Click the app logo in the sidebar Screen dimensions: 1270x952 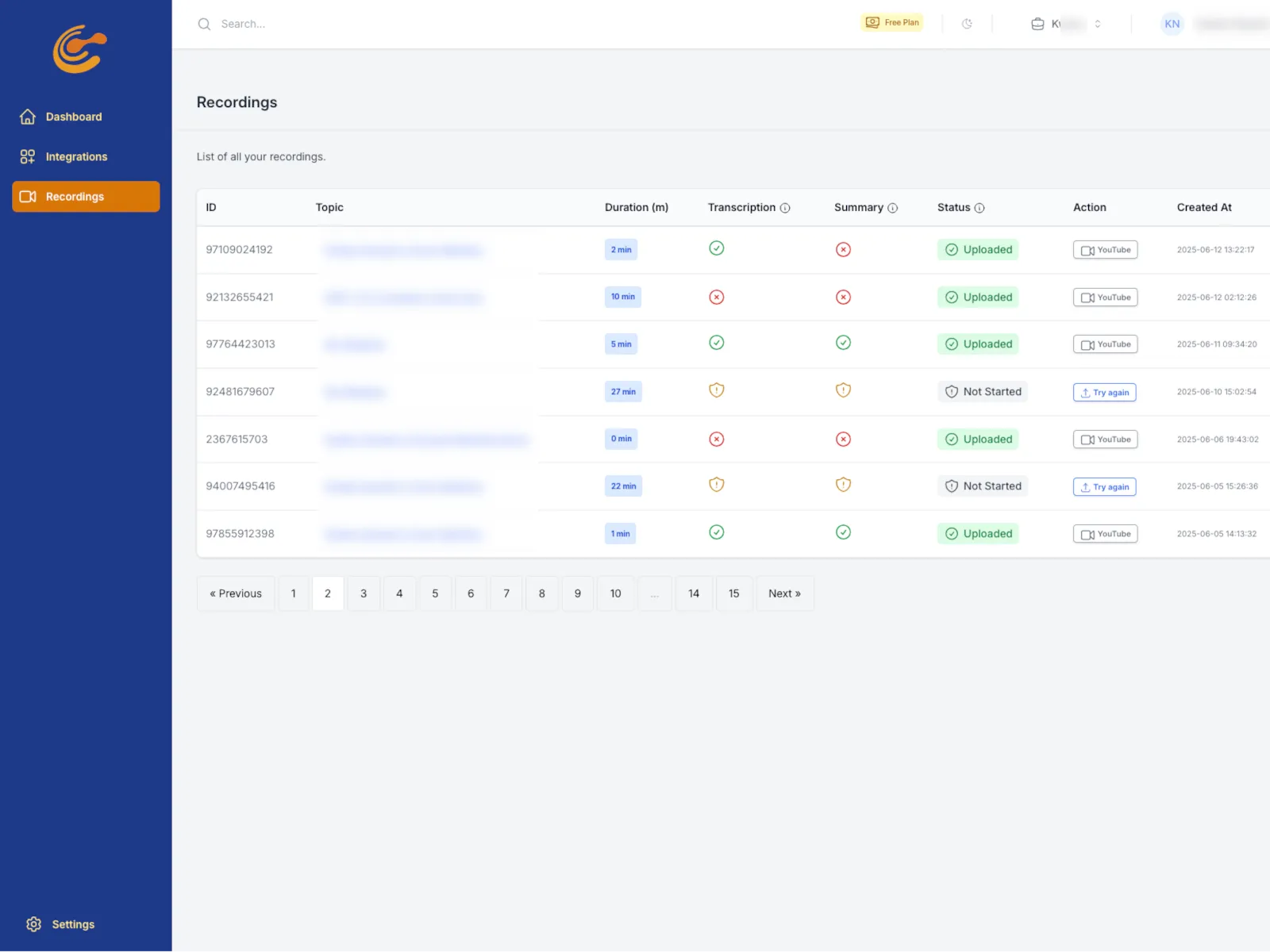click(x=79, y=49)
